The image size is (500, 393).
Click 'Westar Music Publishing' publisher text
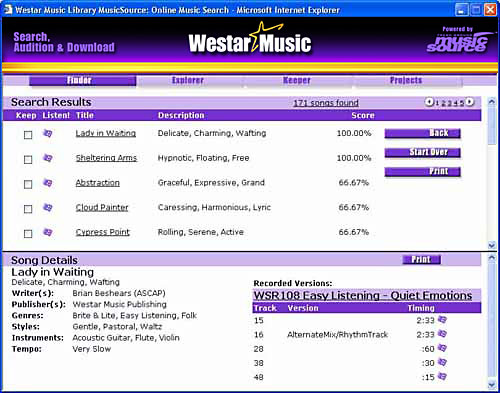[120, 304]
